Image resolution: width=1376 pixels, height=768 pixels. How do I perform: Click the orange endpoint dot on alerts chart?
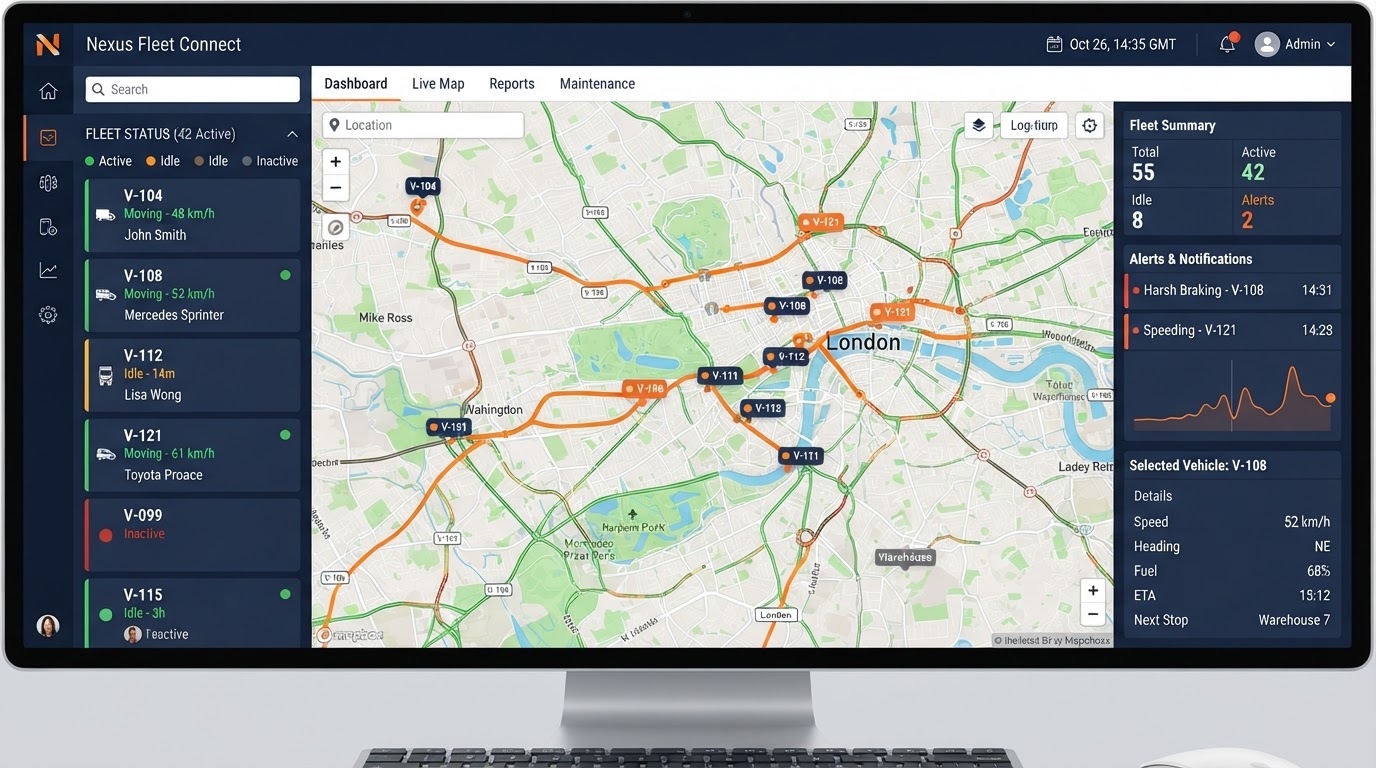coord(1330,398)
